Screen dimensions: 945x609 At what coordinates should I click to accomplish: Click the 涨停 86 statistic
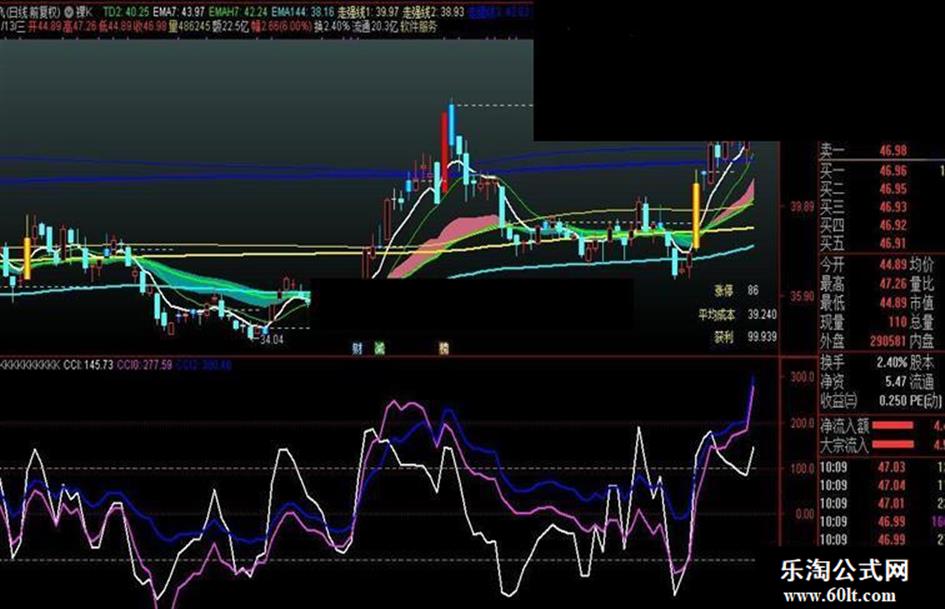[736, 291]
